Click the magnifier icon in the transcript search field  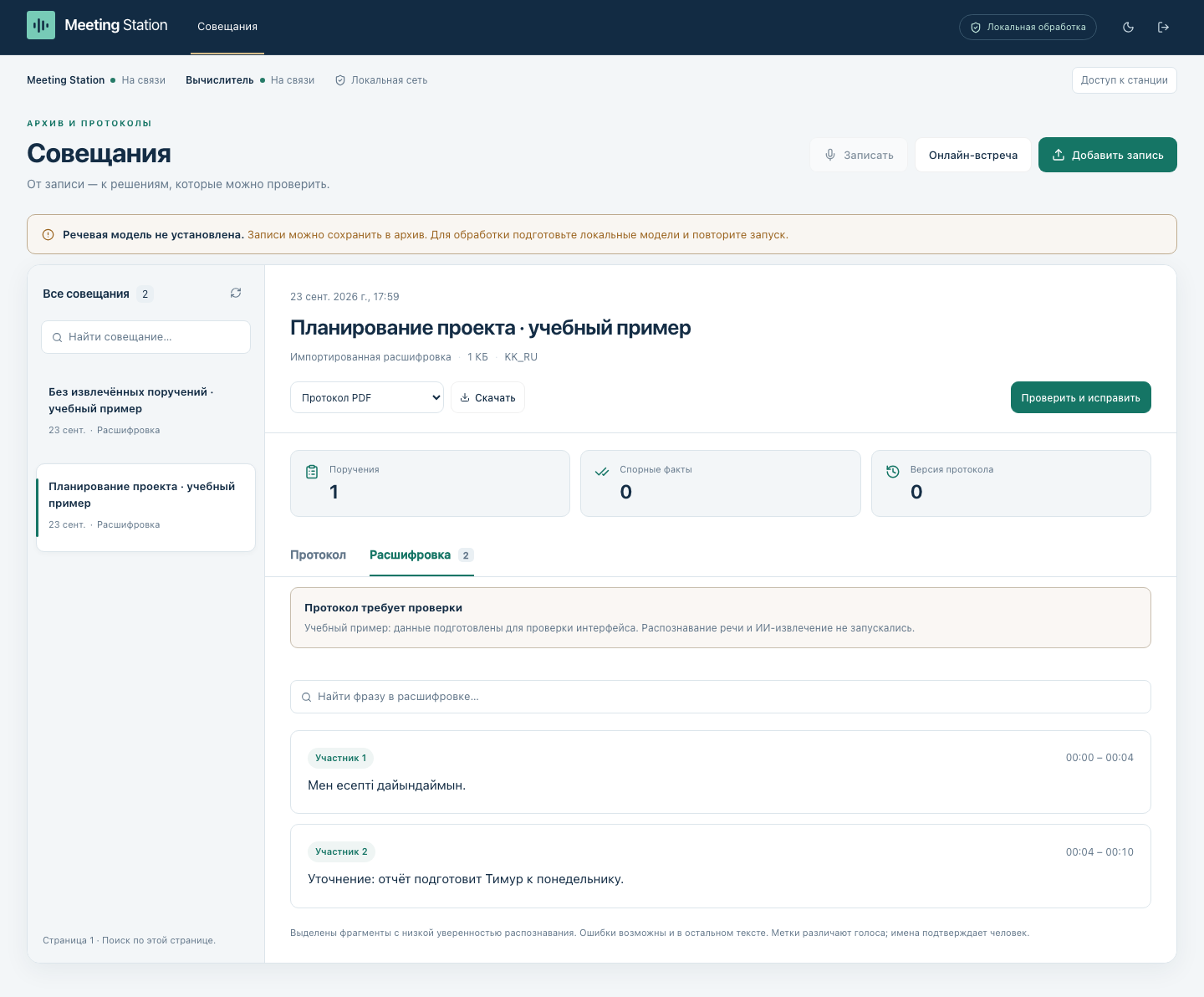click(306, 697)
